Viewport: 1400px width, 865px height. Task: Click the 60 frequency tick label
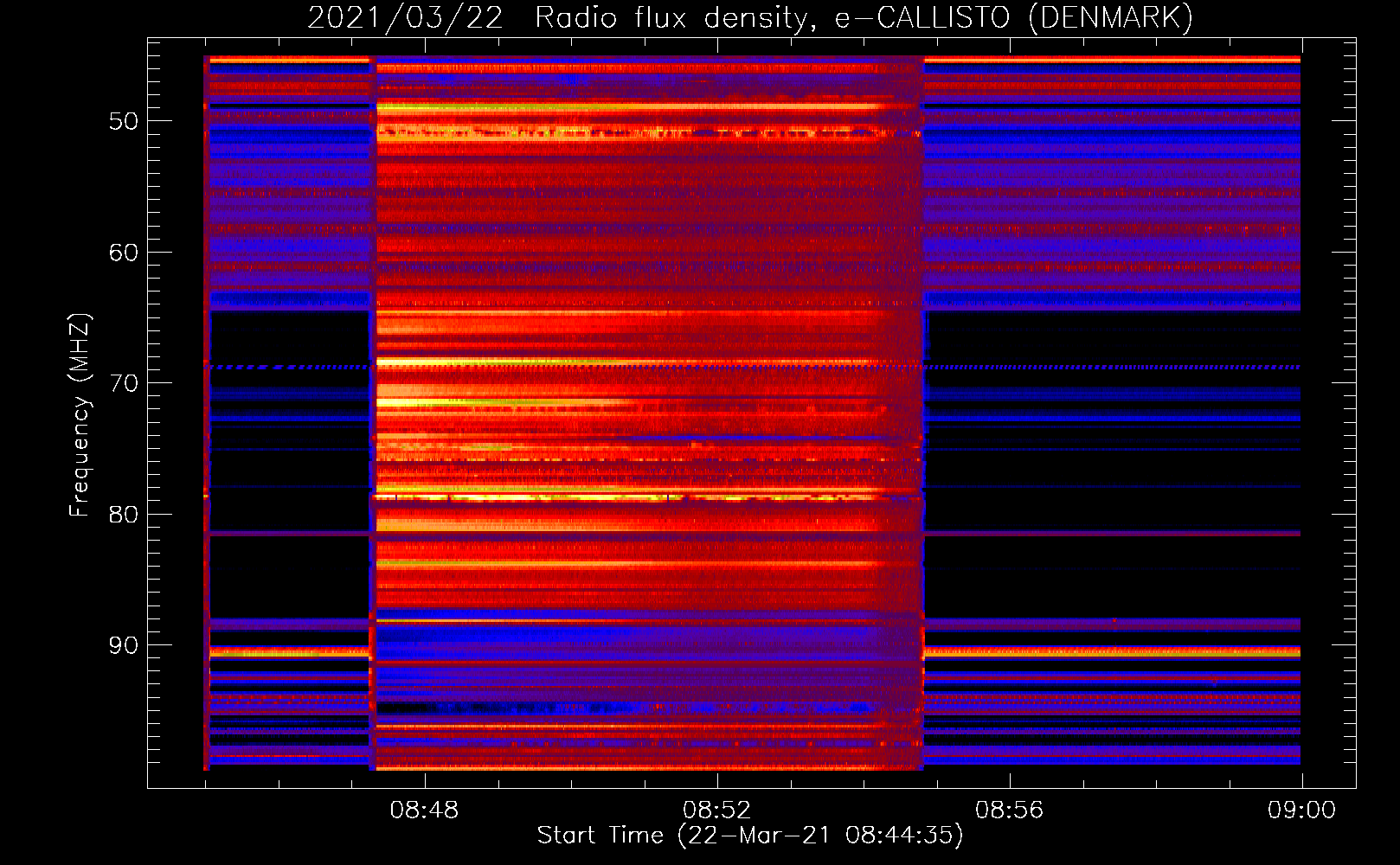click(124, 253)
